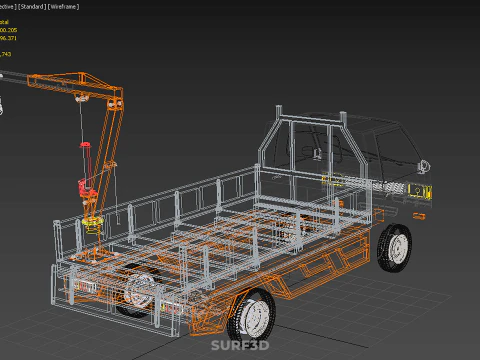Open the [Wireframe] viewport display mode menu
The width and height of the screenshot is (480, 360).
pos(63,7)
